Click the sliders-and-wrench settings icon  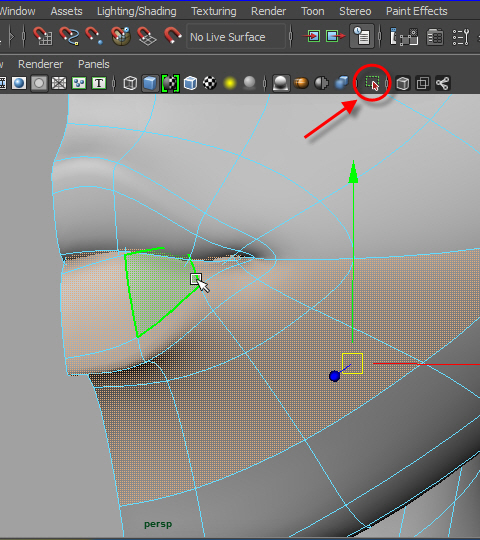click(x=461, y=37)
